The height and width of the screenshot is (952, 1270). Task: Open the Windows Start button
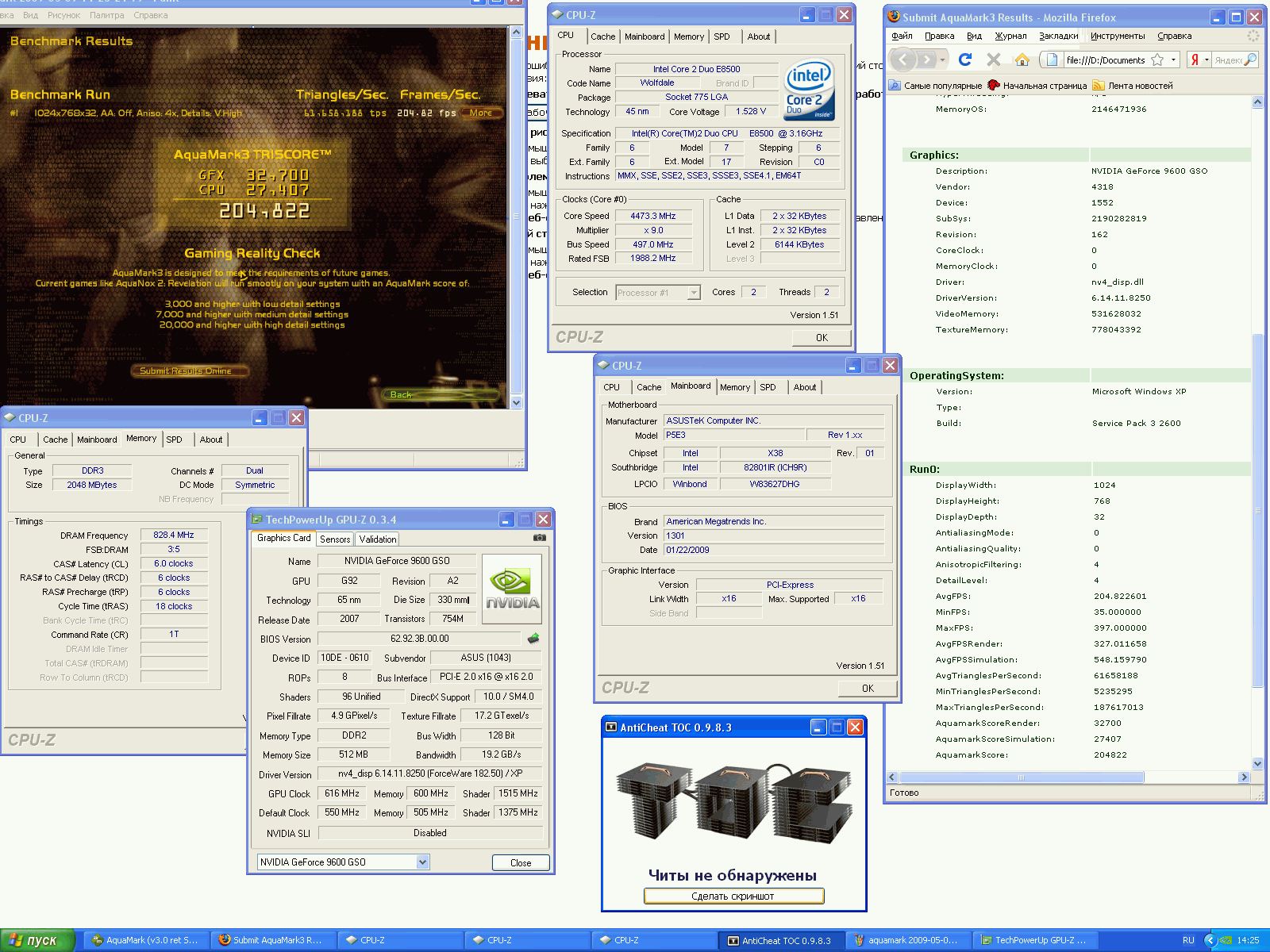(x=37, y=940)
